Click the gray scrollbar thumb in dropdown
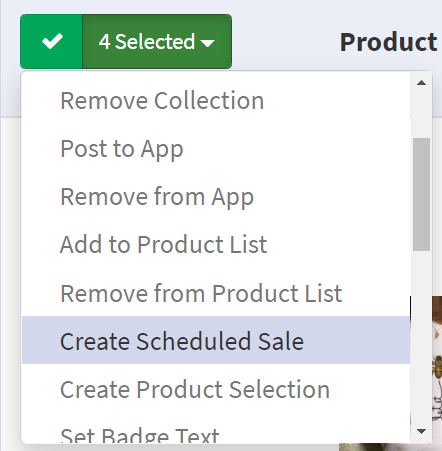This screenshot has height=451, width=442. 421,194
